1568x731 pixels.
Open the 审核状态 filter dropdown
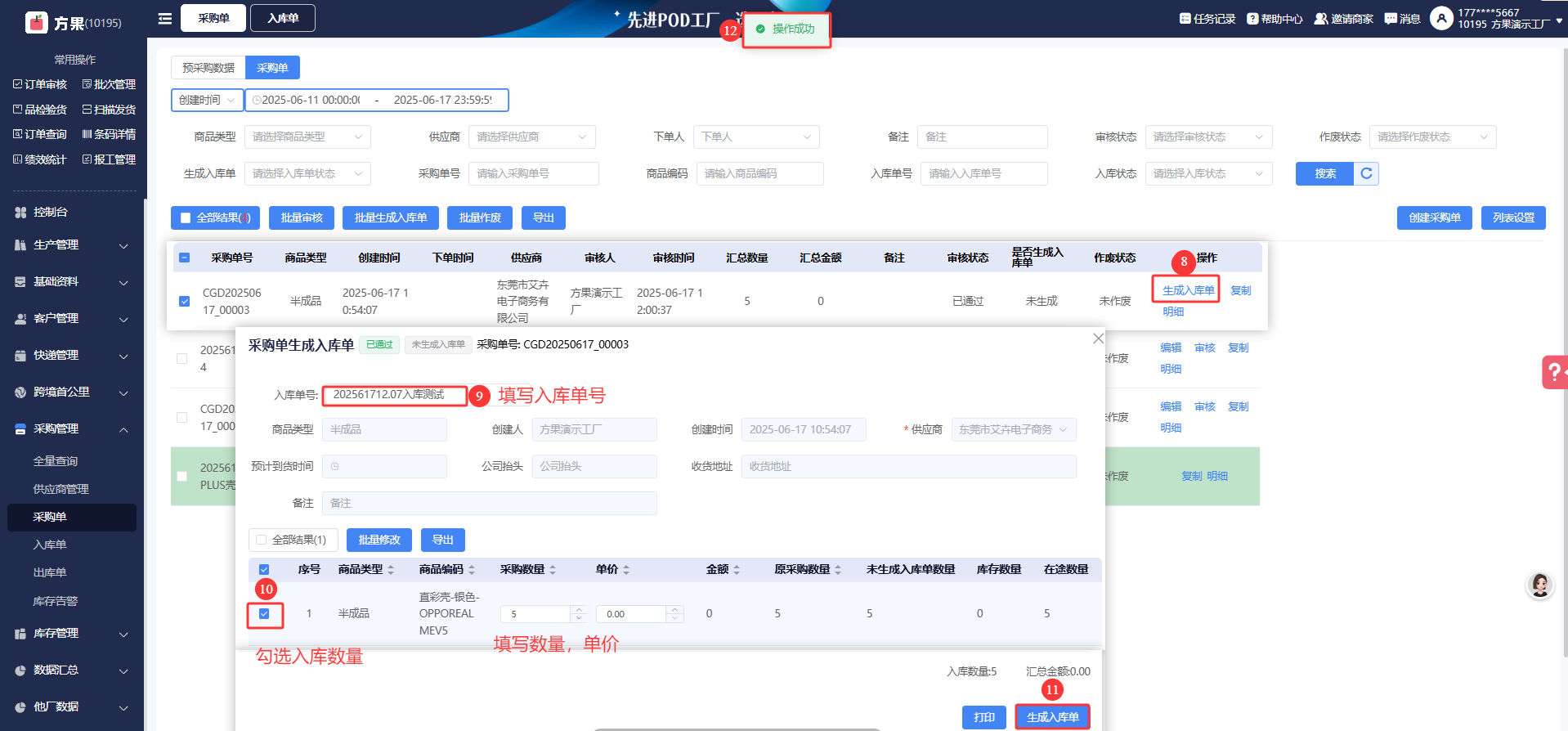pos(1207,137)
